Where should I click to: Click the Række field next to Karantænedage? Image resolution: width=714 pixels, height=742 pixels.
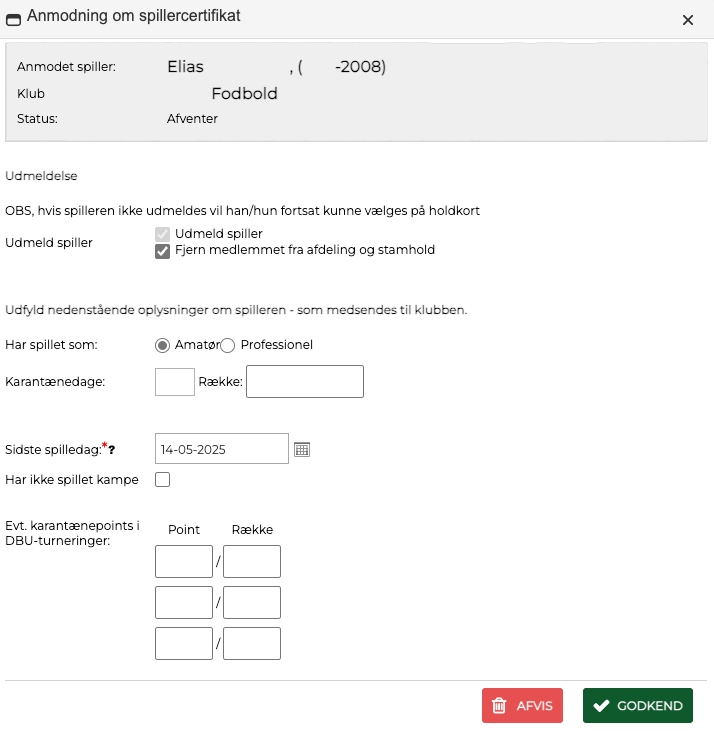pyautogui.click(x=304, y=381)
